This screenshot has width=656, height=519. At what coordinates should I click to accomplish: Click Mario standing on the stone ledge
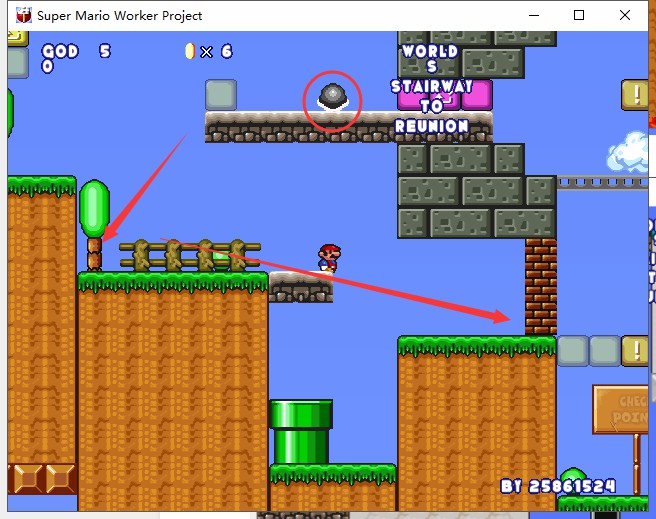(x=330, y=258)
